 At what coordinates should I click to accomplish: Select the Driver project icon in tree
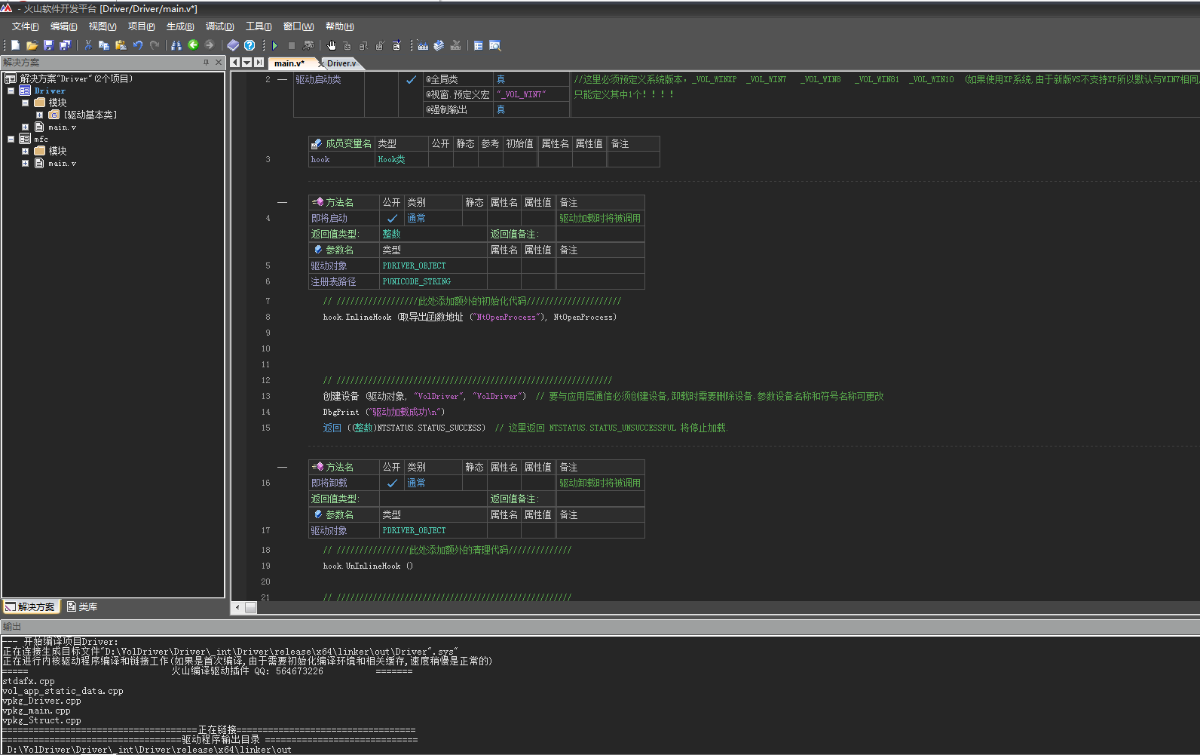[x=24, y=90]
